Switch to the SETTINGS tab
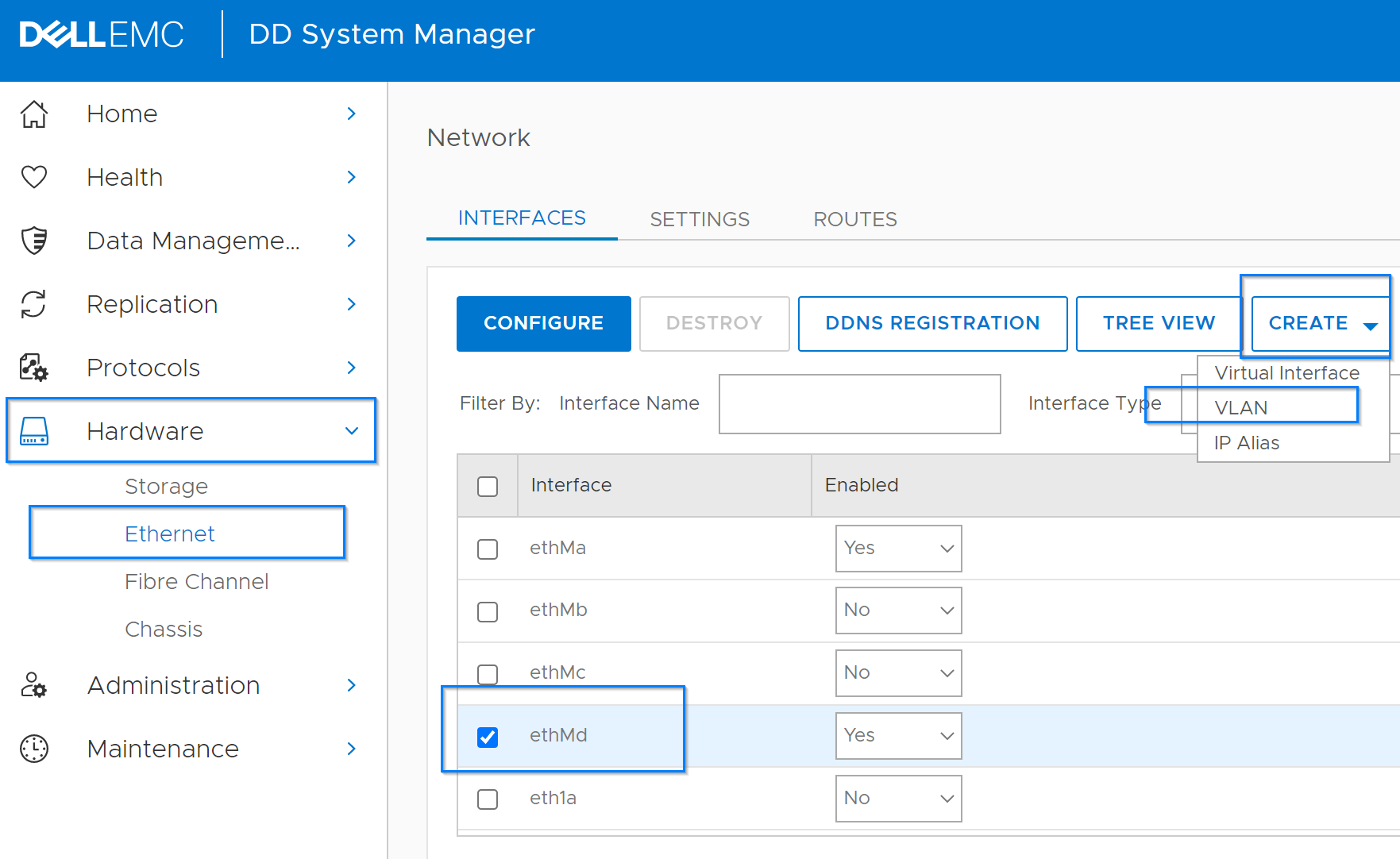 [700, 219]
